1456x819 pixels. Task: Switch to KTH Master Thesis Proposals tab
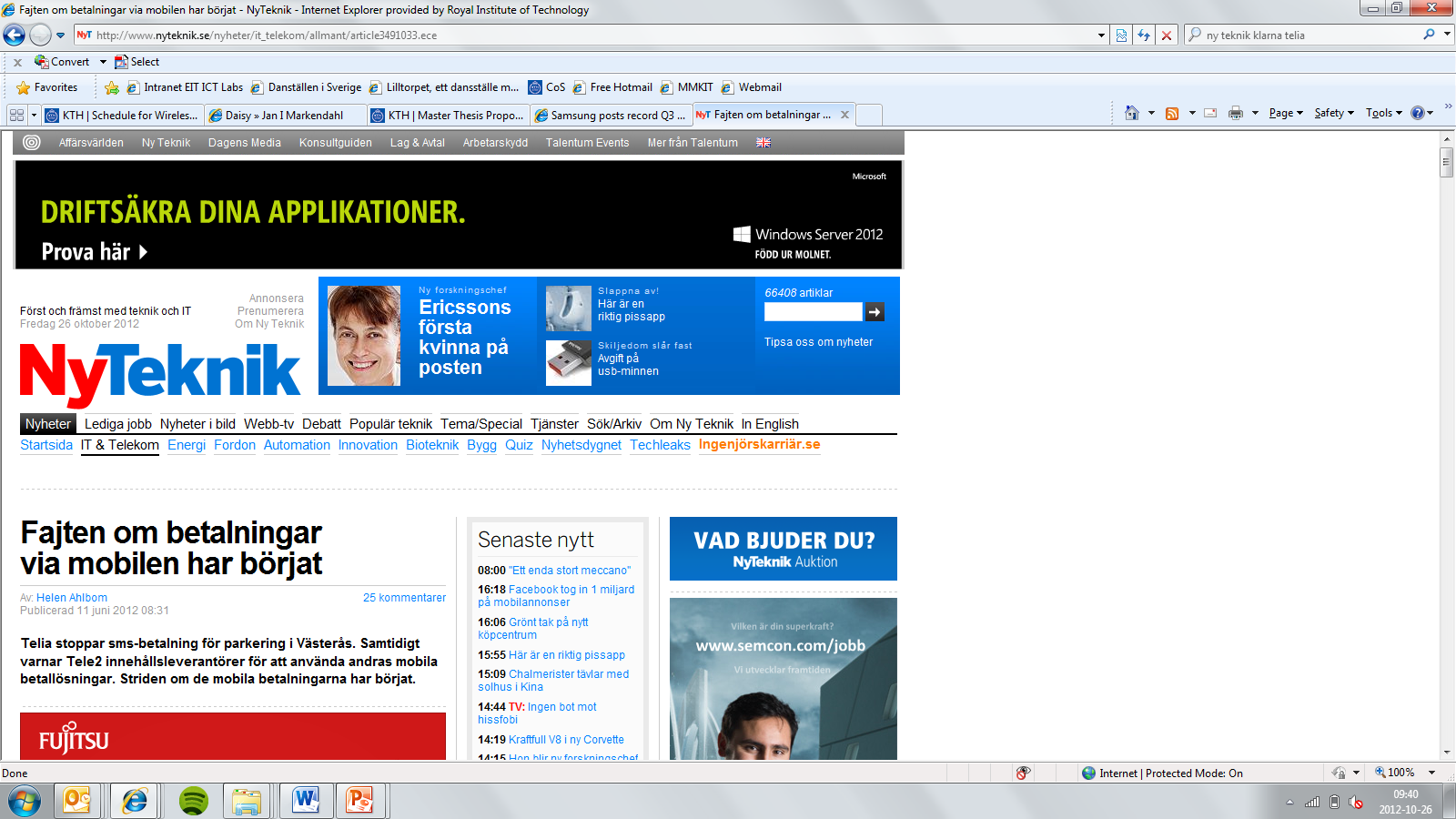pos(448,116)
